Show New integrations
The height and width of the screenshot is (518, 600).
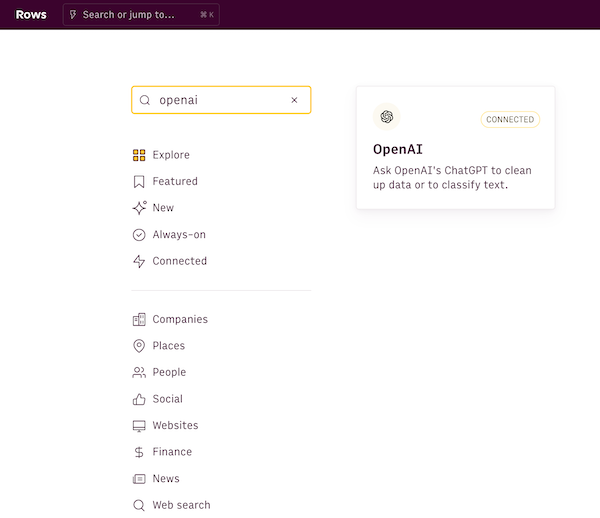point(163,208)
